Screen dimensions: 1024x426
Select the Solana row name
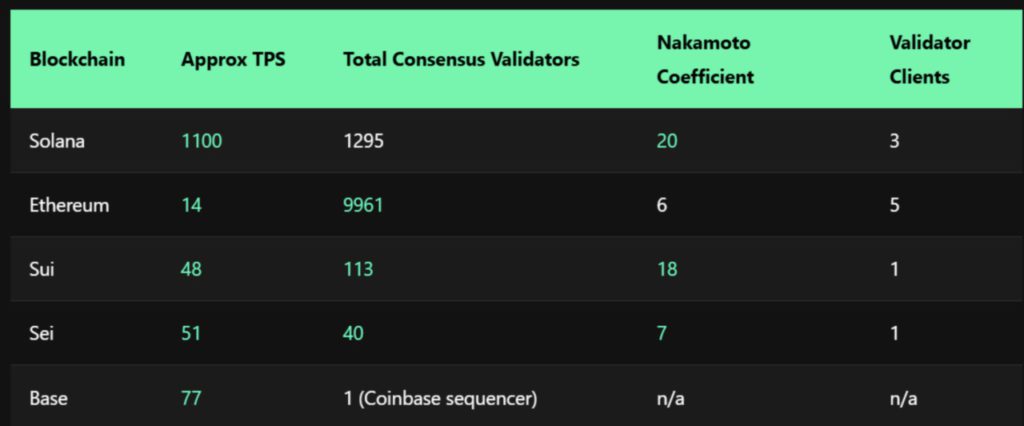click(57, 140)
